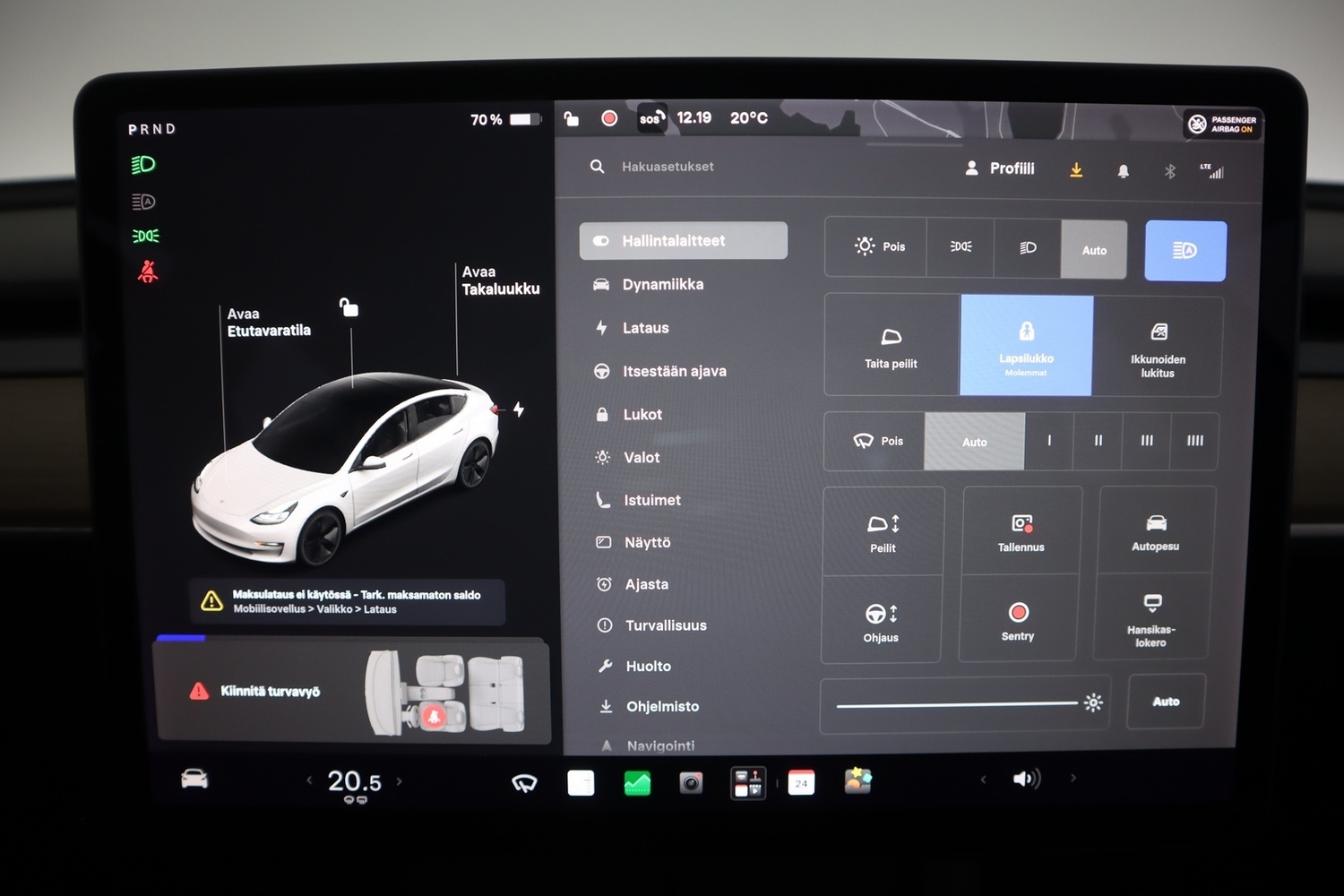Adjust mirrors via Peilit button

click(883, 532)
